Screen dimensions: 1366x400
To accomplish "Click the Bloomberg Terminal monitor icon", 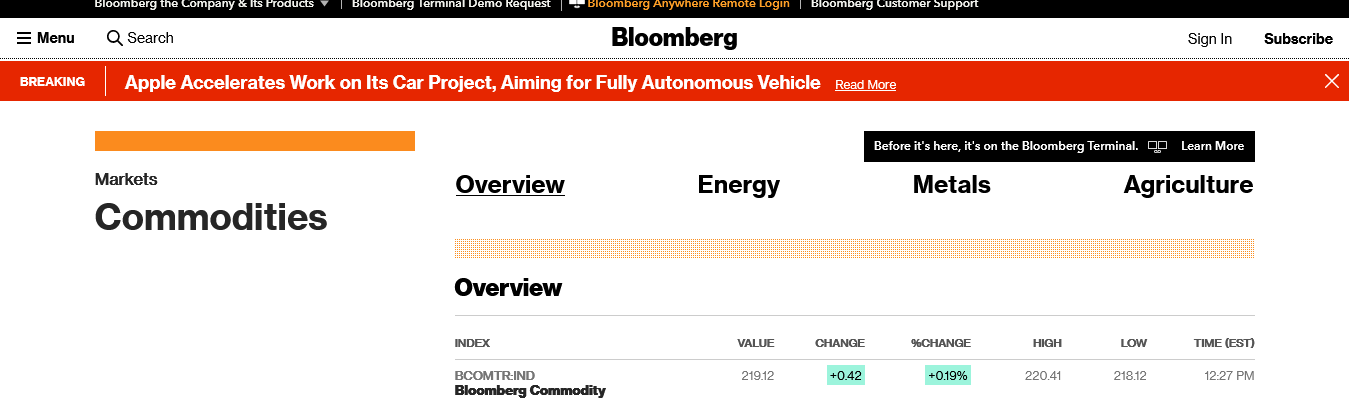I will [x=1157, y=146].
